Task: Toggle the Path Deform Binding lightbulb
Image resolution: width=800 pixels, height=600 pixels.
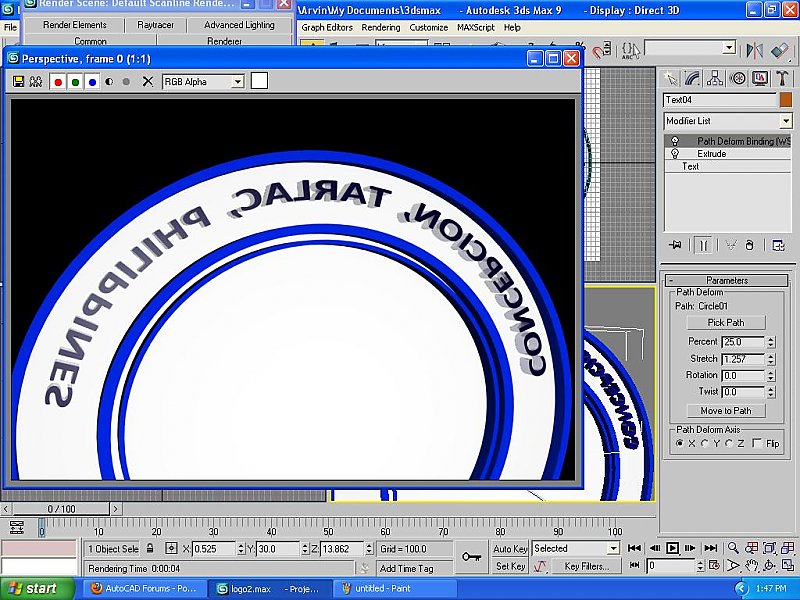Action: tap(674, 141)
